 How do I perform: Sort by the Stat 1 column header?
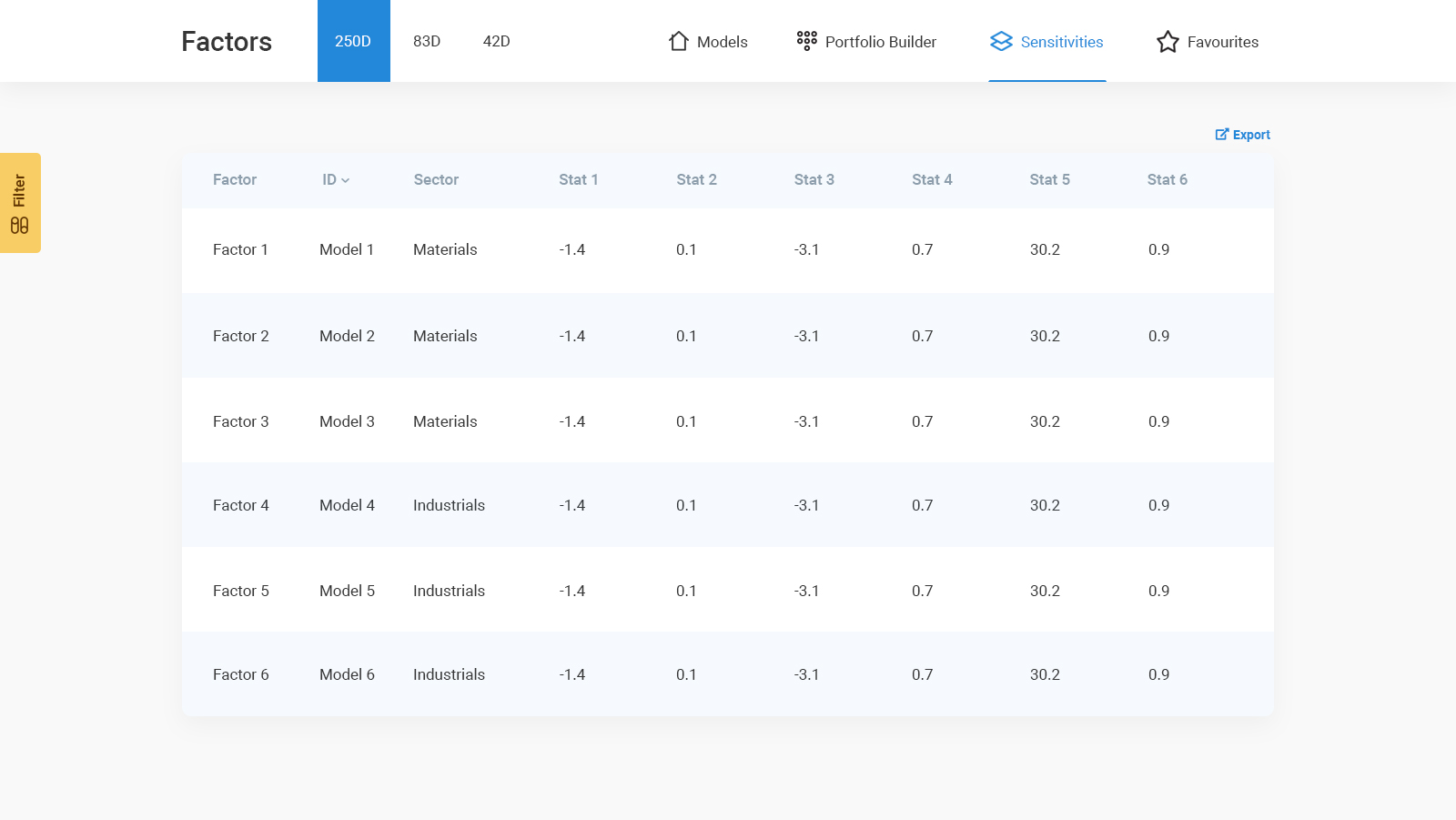click(x=578, y=180)
